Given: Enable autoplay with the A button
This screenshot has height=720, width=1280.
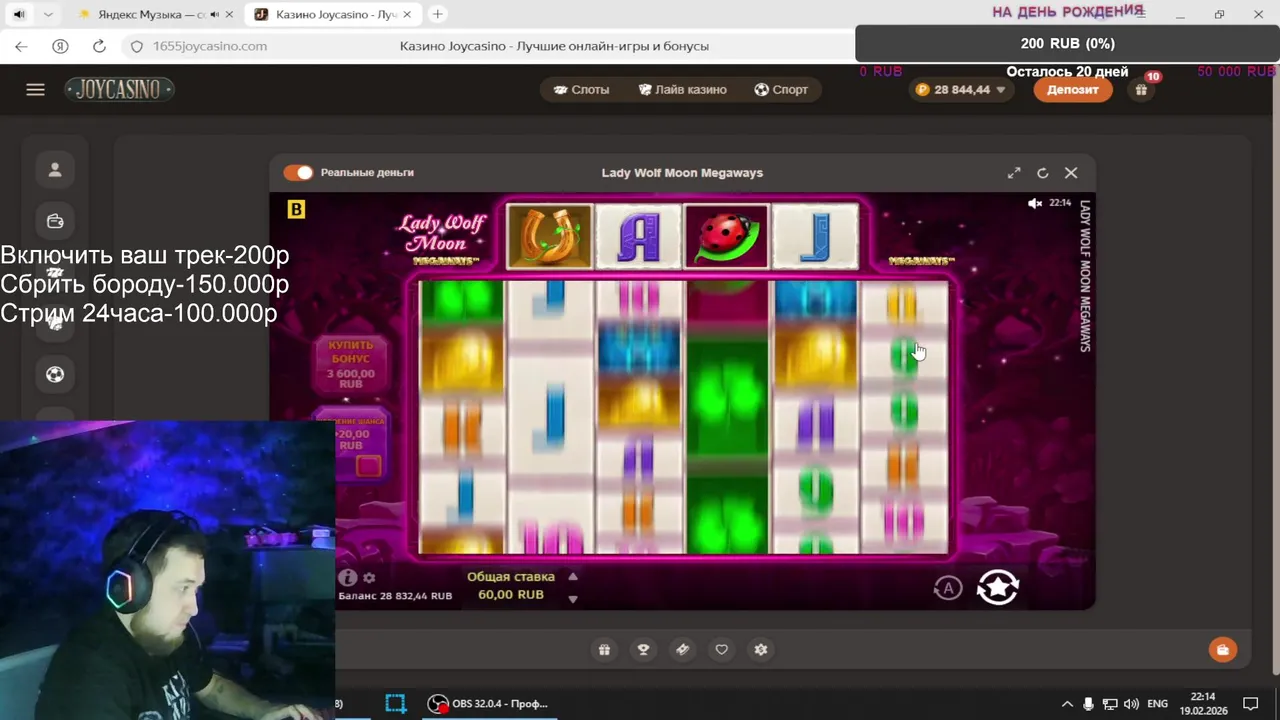Looking at the screenshot, I should click(x=947, y=588).
